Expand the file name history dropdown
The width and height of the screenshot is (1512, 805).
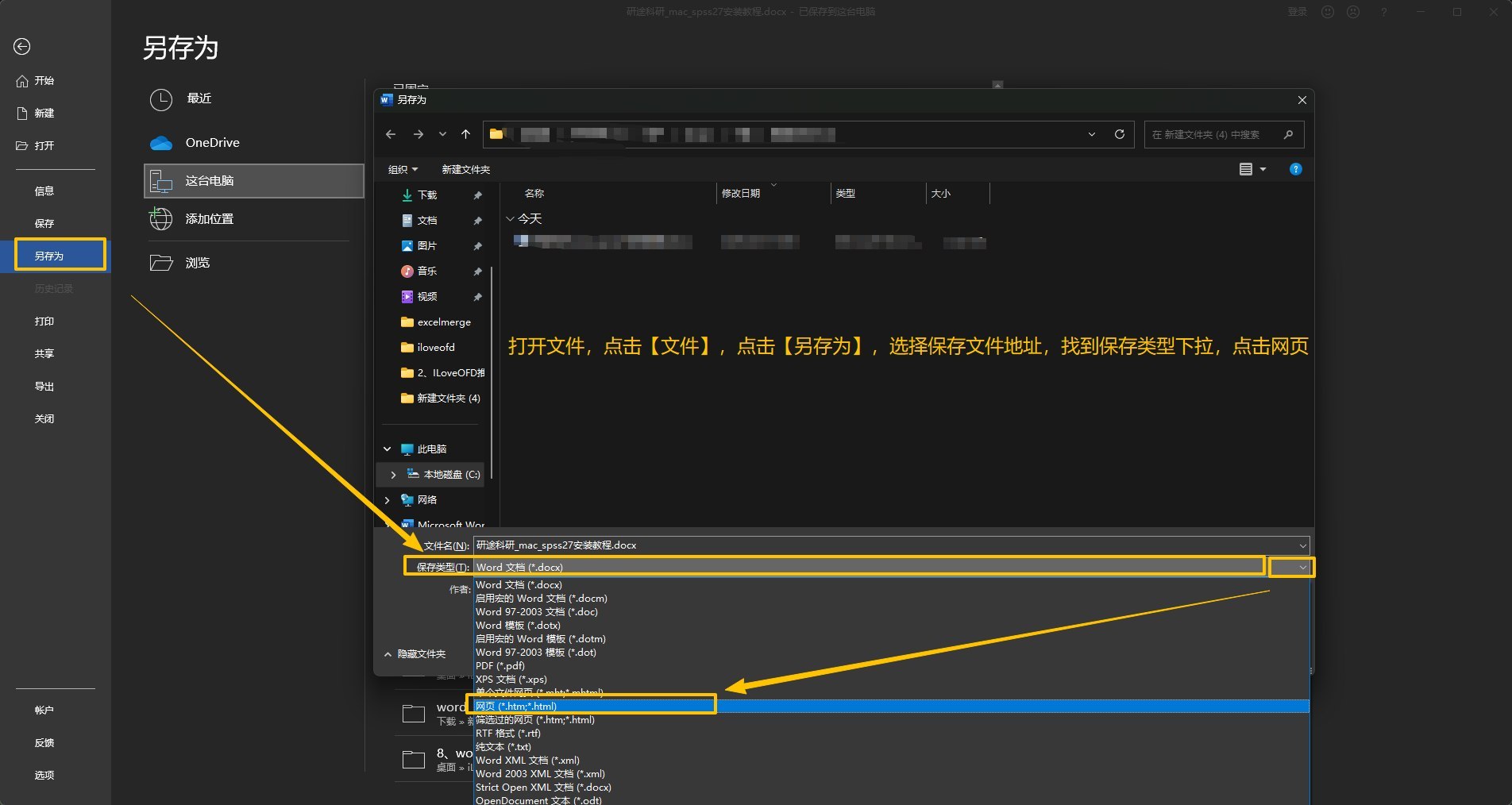tap(1303, 545)
